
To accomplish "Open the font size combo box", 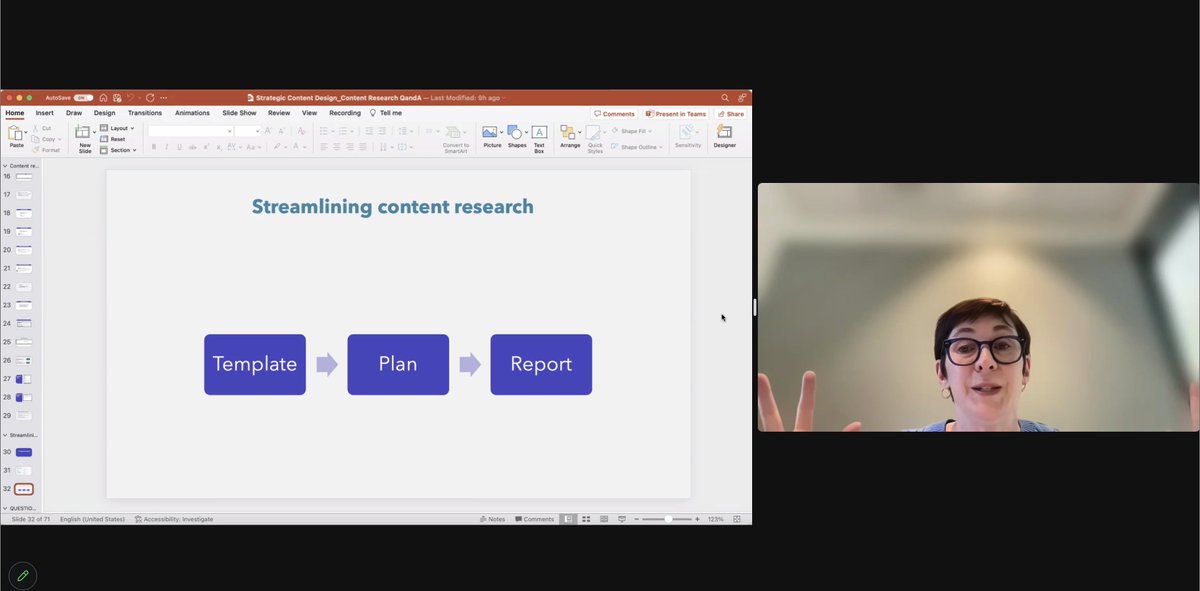I will (x=248, y=131).
